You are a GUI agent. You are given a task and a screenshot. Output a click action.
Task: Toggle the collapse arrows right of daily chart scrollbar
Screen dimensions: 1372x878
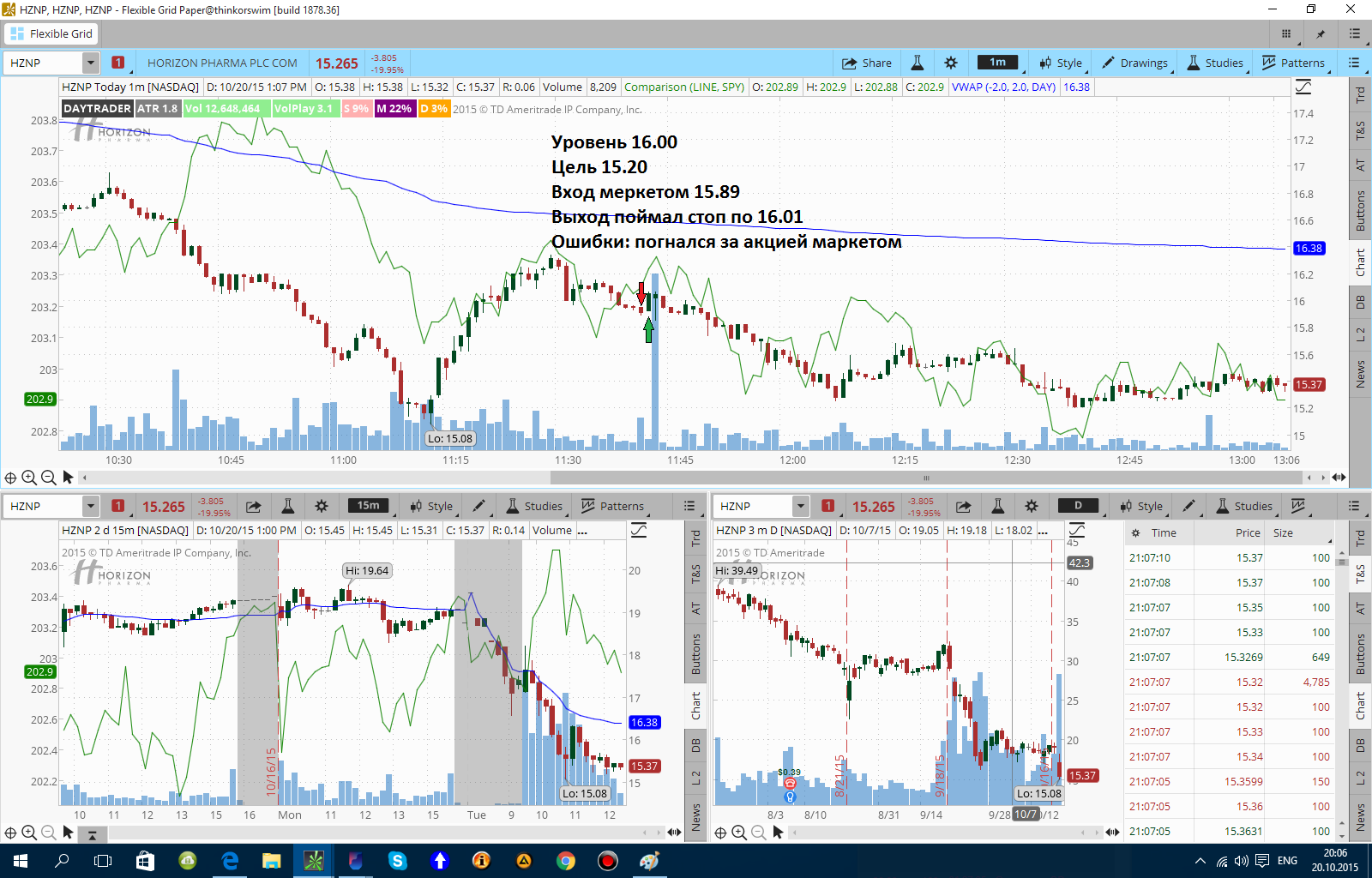coord(1112,833)
